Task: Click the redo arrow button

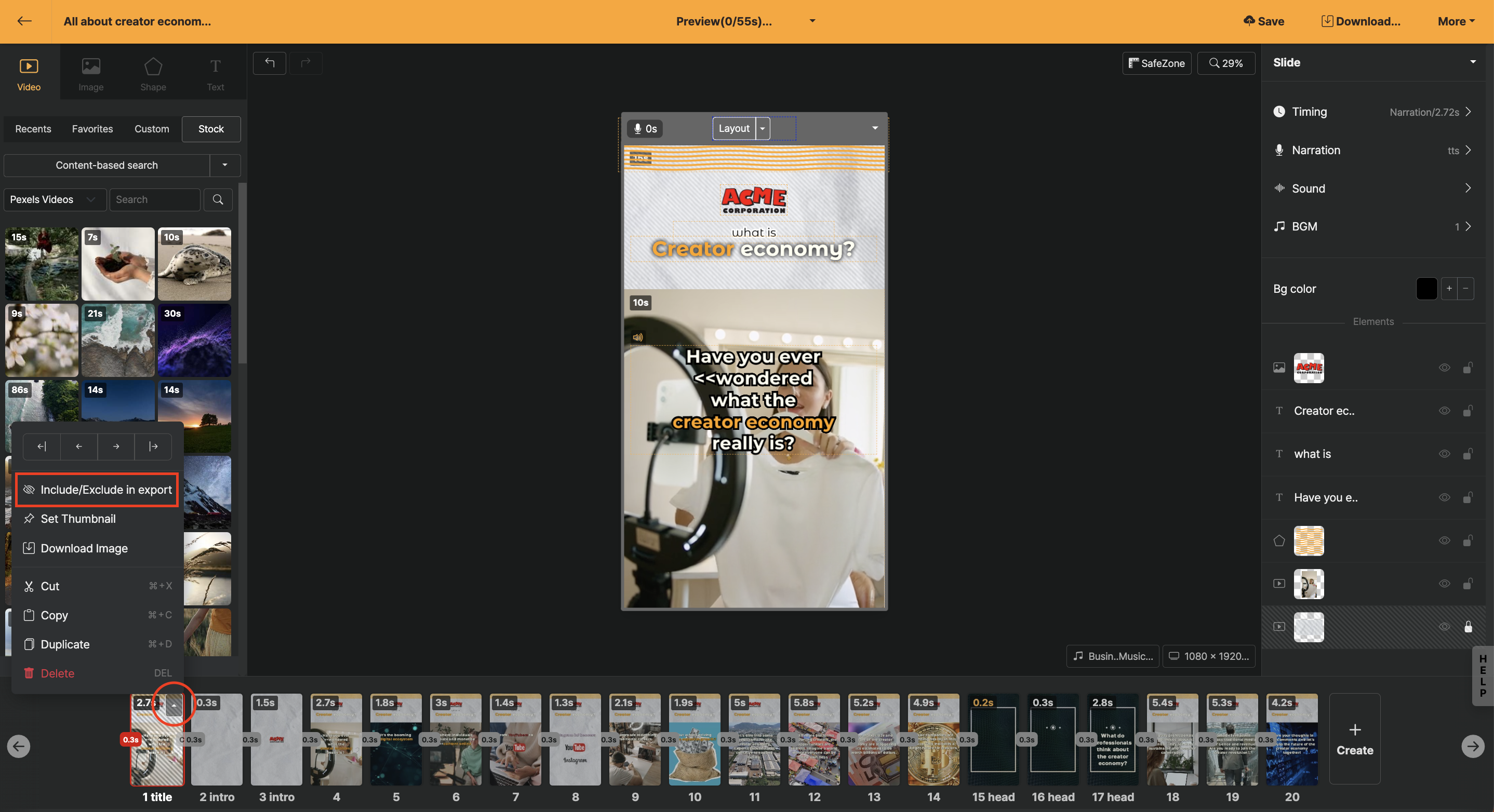Action: click(305, 63)
